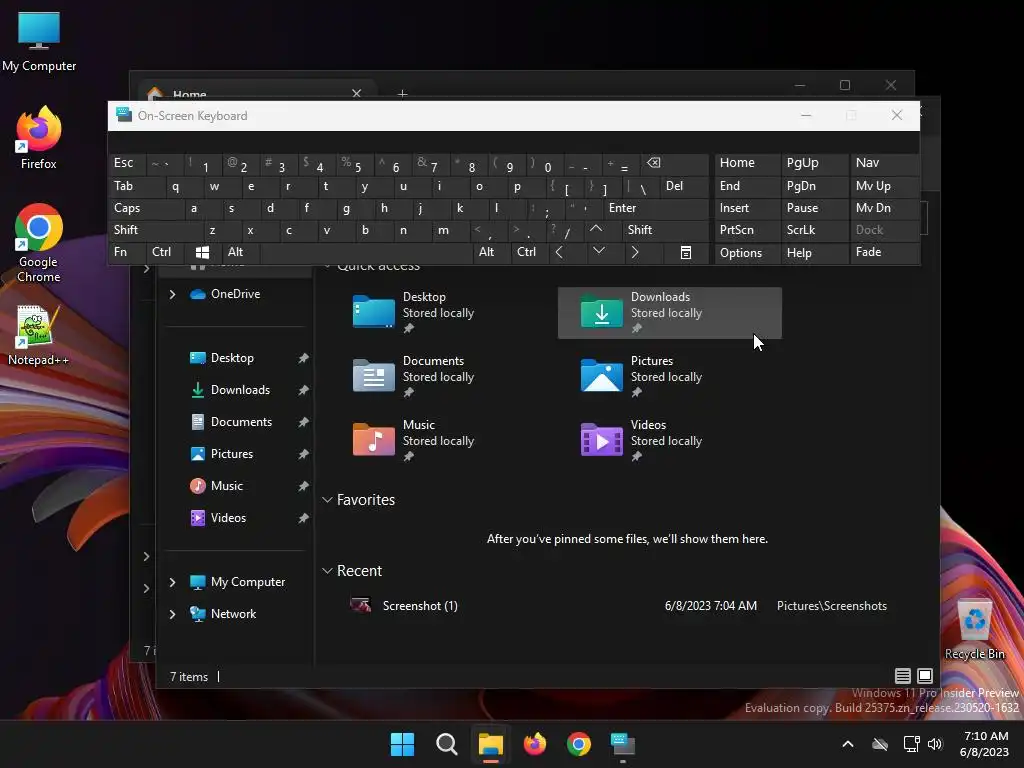Click the right arrow key on the keyboard
The height and width of the screenshot is (768, 1024).
point(635,252)
